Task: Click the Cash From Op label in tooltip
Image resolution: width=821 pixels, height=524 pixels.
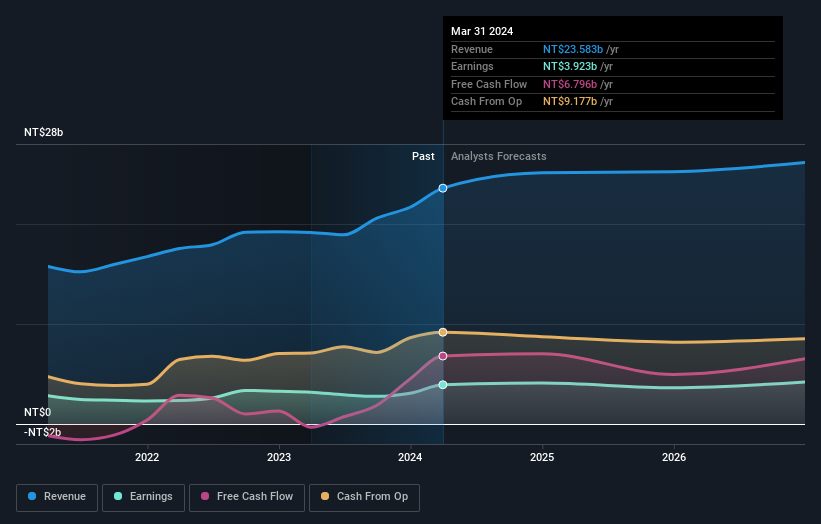Action: pos(486,102)
